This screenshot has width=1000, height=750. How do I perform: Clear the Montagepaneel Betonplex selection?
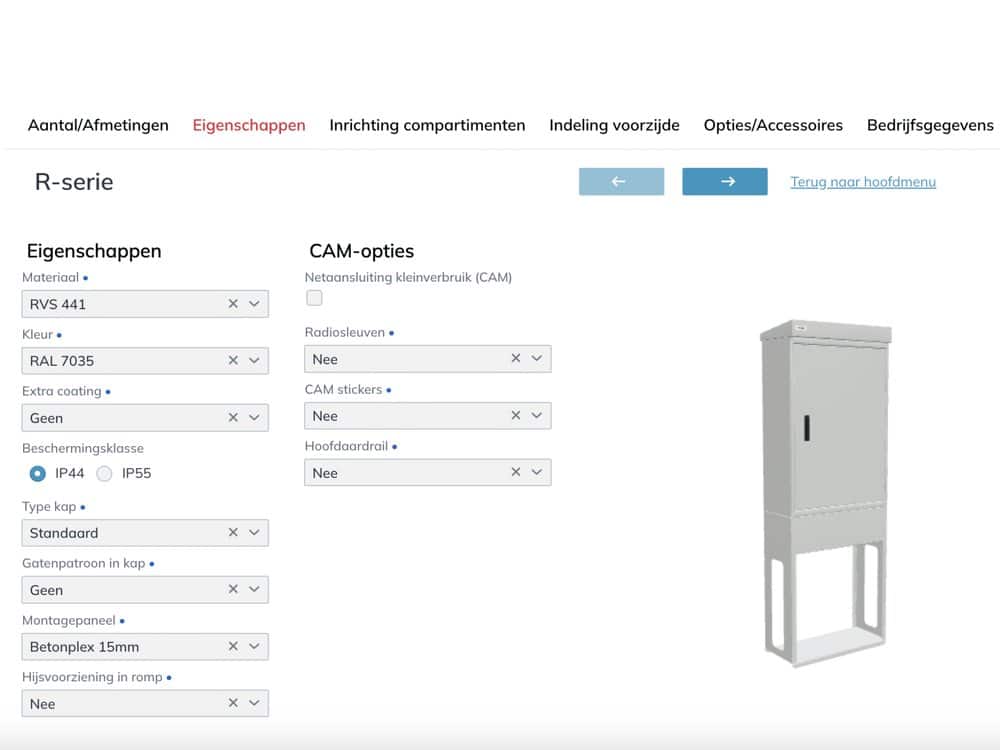point(233,646)
